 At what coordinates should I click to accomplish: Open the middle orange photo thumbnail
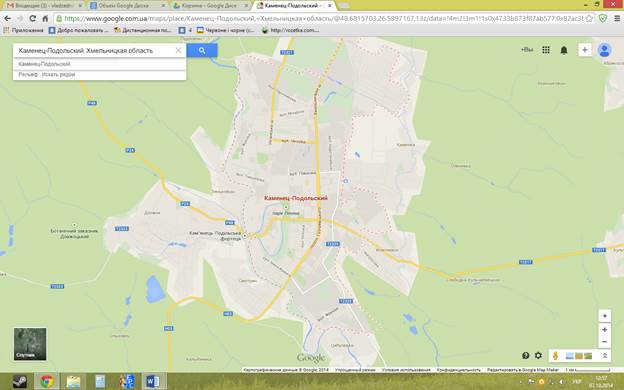579,356
